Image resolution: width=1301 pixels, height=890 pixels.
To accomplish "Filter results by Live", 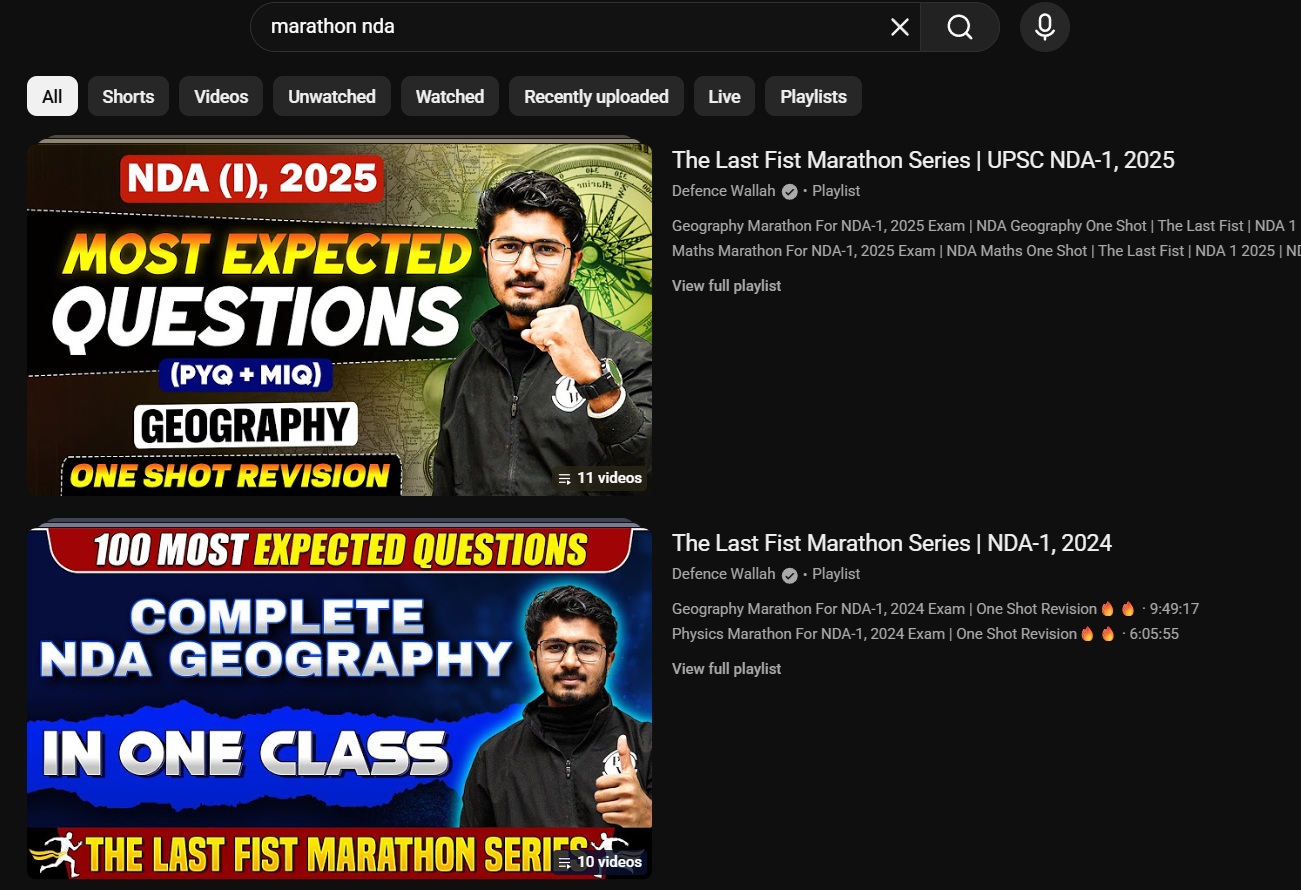I will click(x=724, y=97).
